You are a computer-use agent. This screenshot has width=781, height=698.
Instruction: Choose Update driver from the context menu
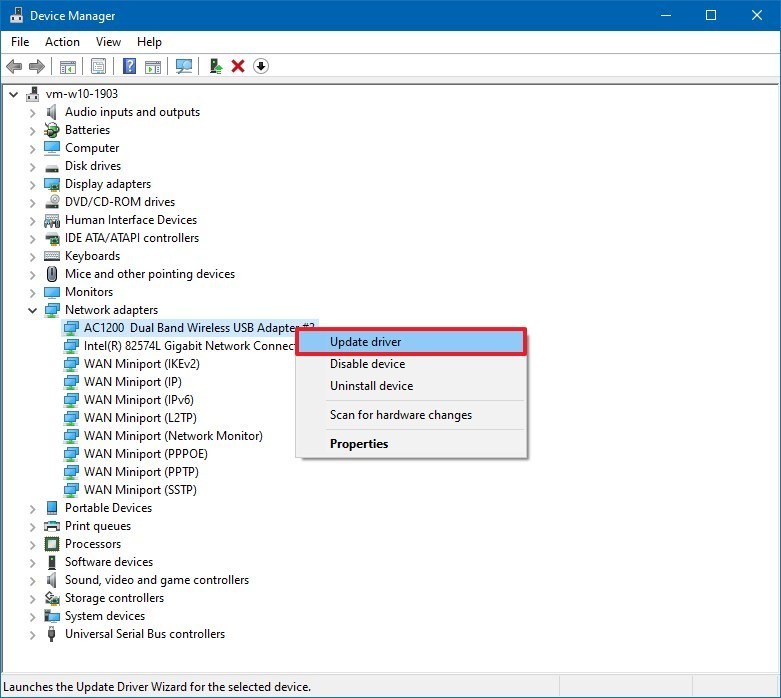coord(365,342)
